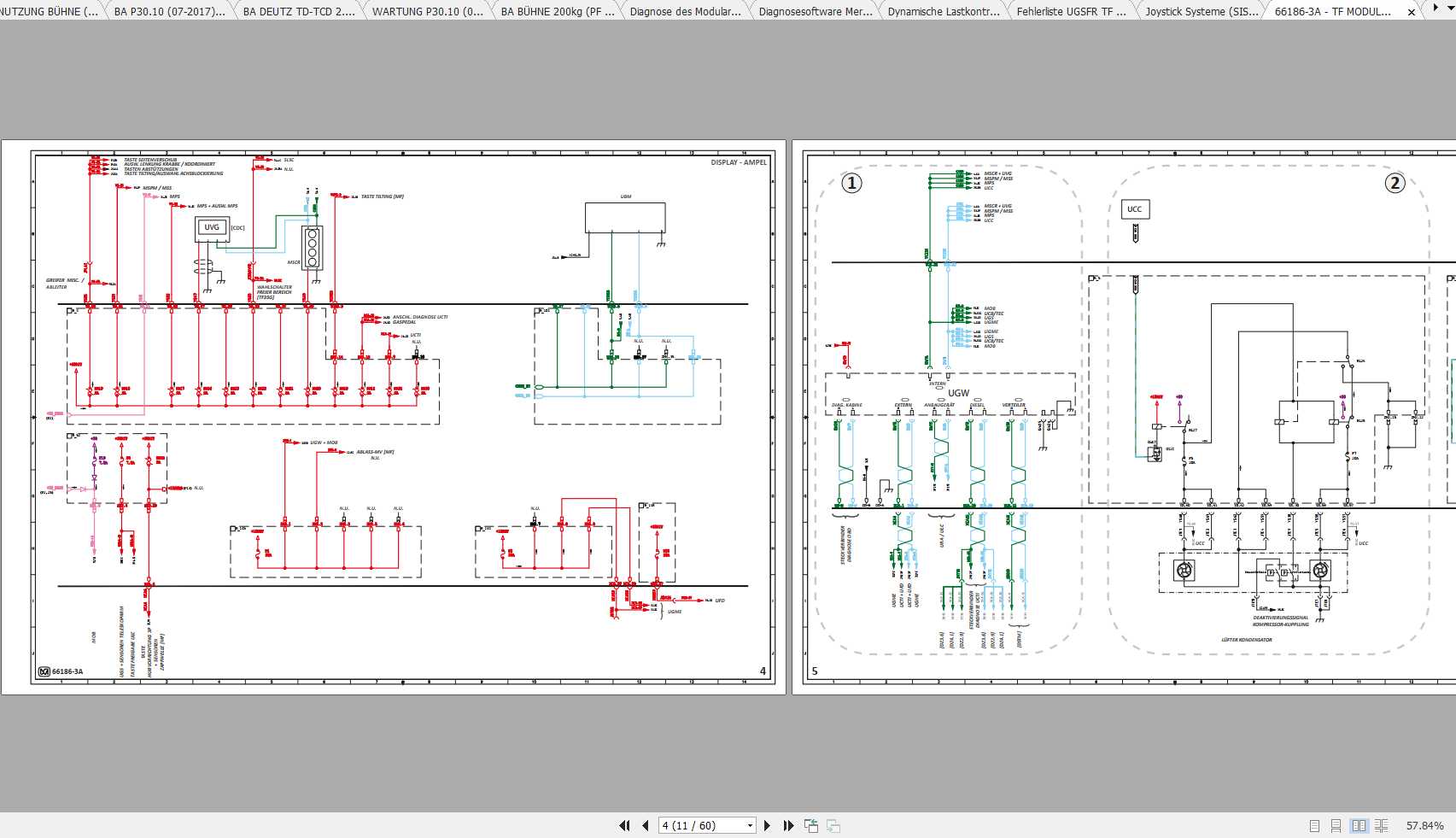Advance to the next page
Viewport: 1456px width, 838px height.
[767, 825]
